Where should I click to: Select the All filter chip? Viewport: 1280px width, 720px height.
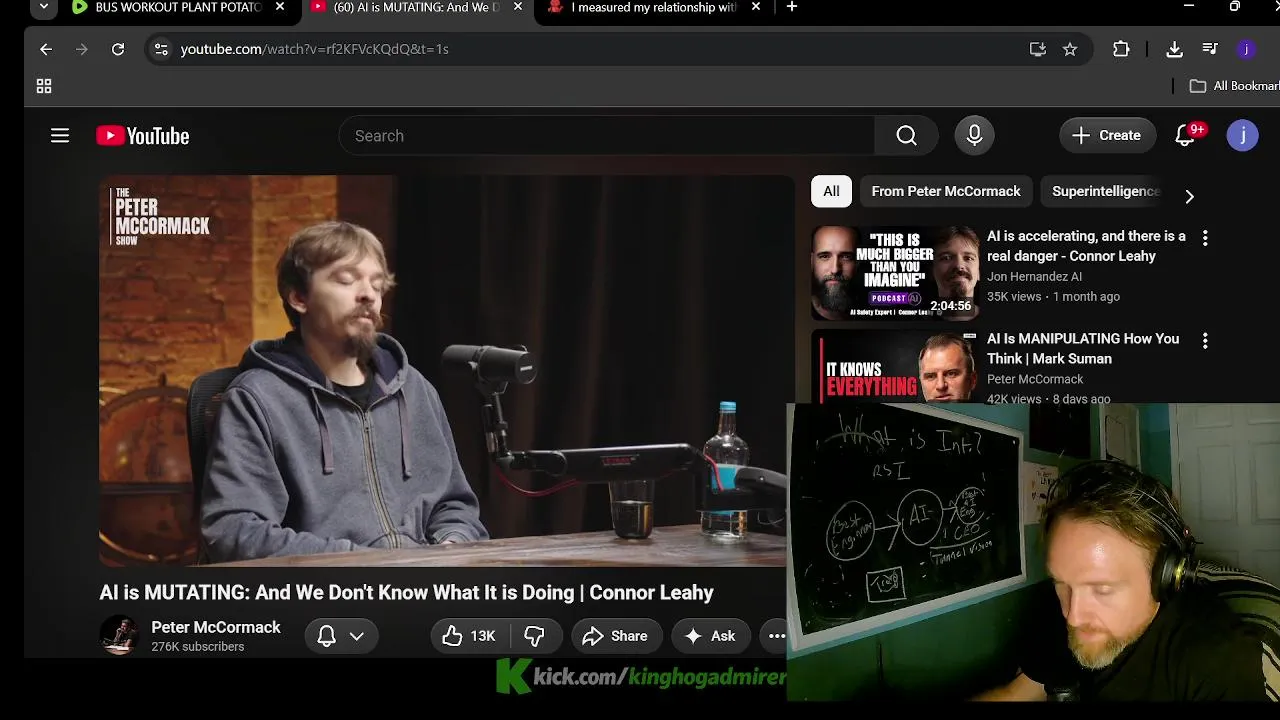(831, 191)
